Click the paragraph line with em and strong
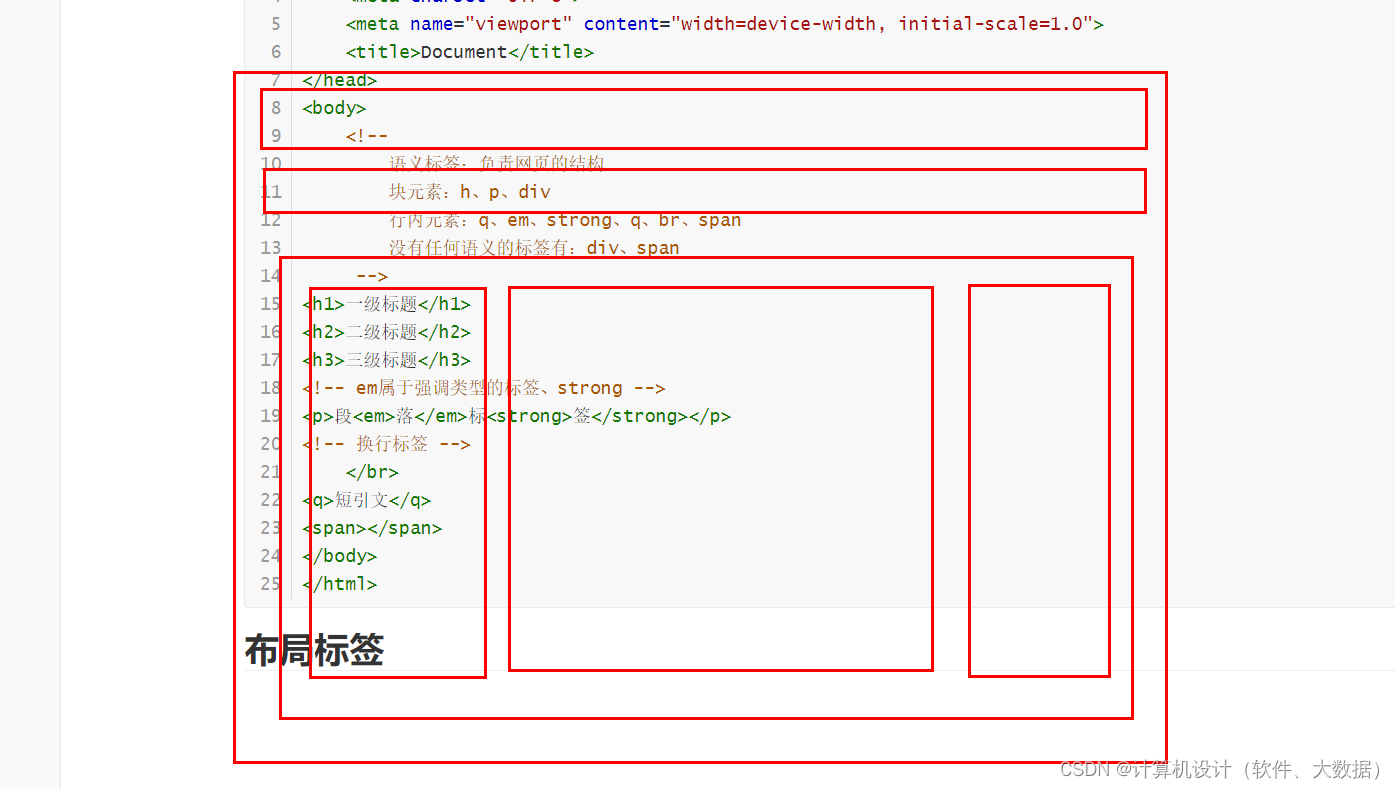The image size is (1395, 789). pyautogui.click(x=516, y=416)
